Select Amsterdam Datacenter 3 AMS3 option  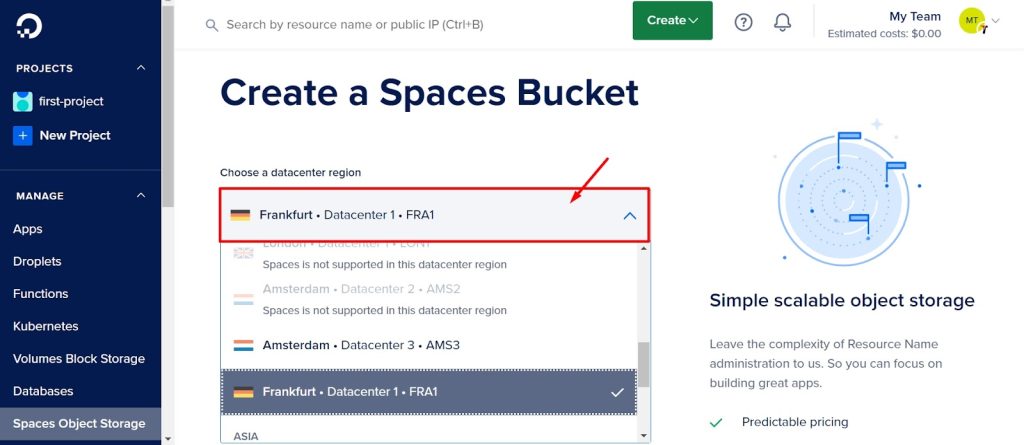[x=428, y=345]
